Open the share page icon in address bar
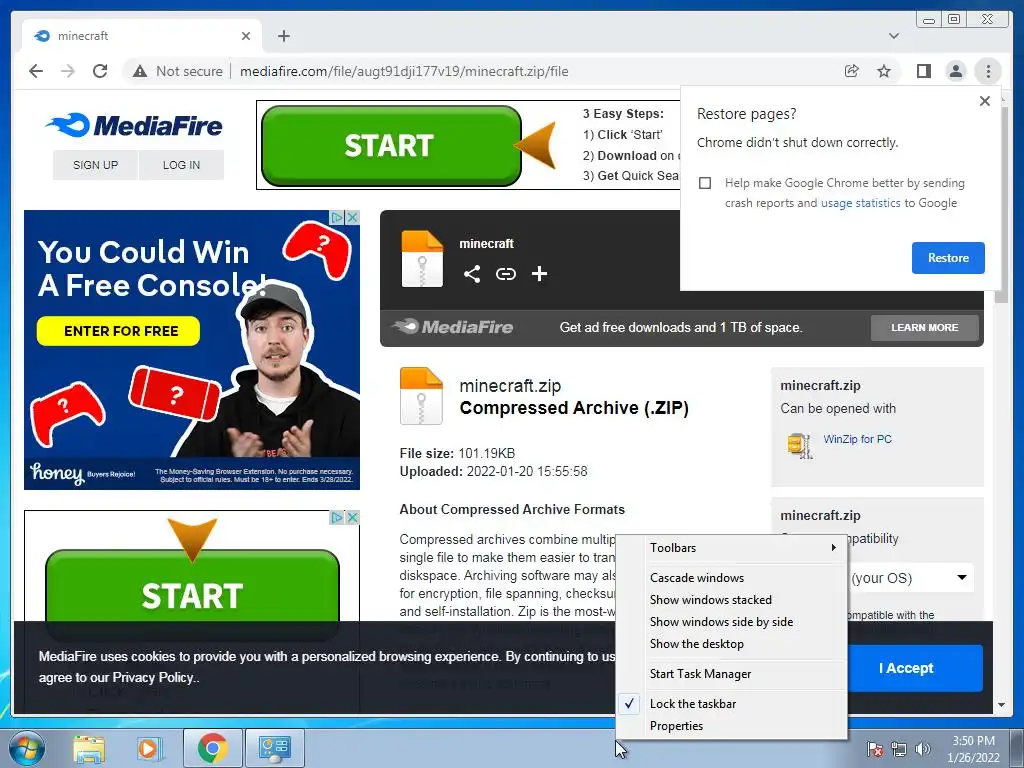 [852, 71]
